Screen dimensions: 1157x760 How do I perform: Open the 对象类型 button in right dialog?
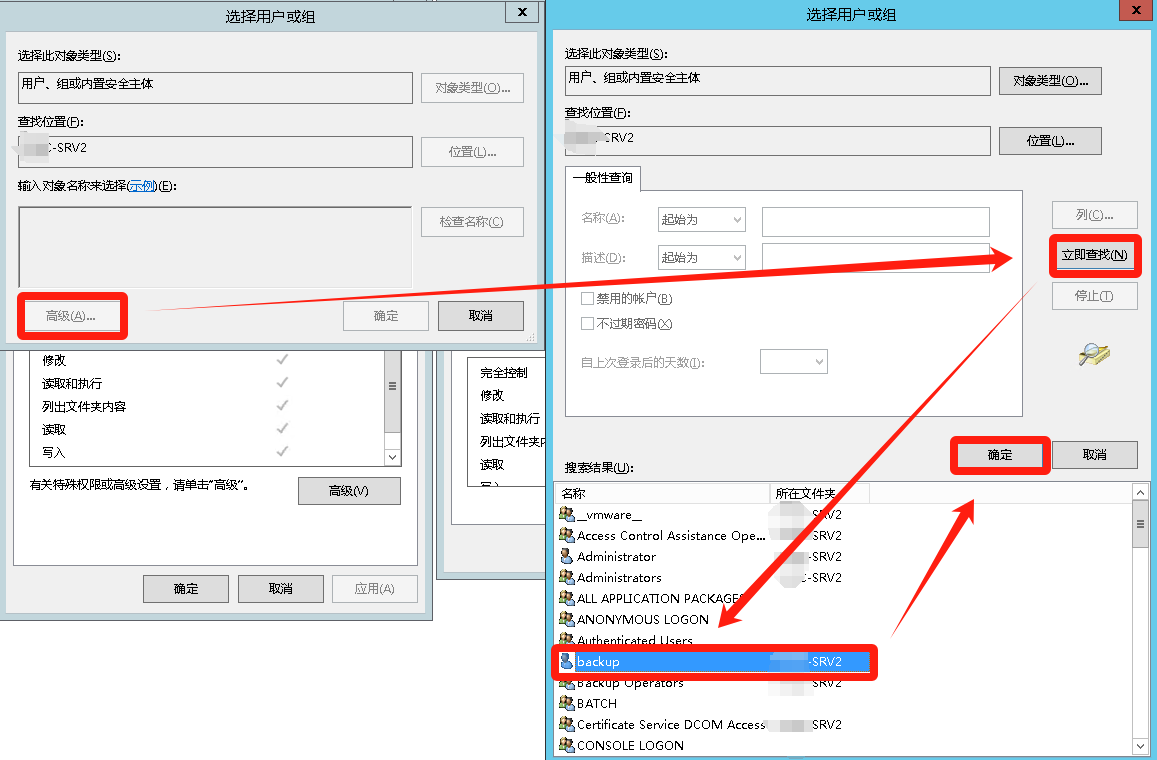[1049, 81]
